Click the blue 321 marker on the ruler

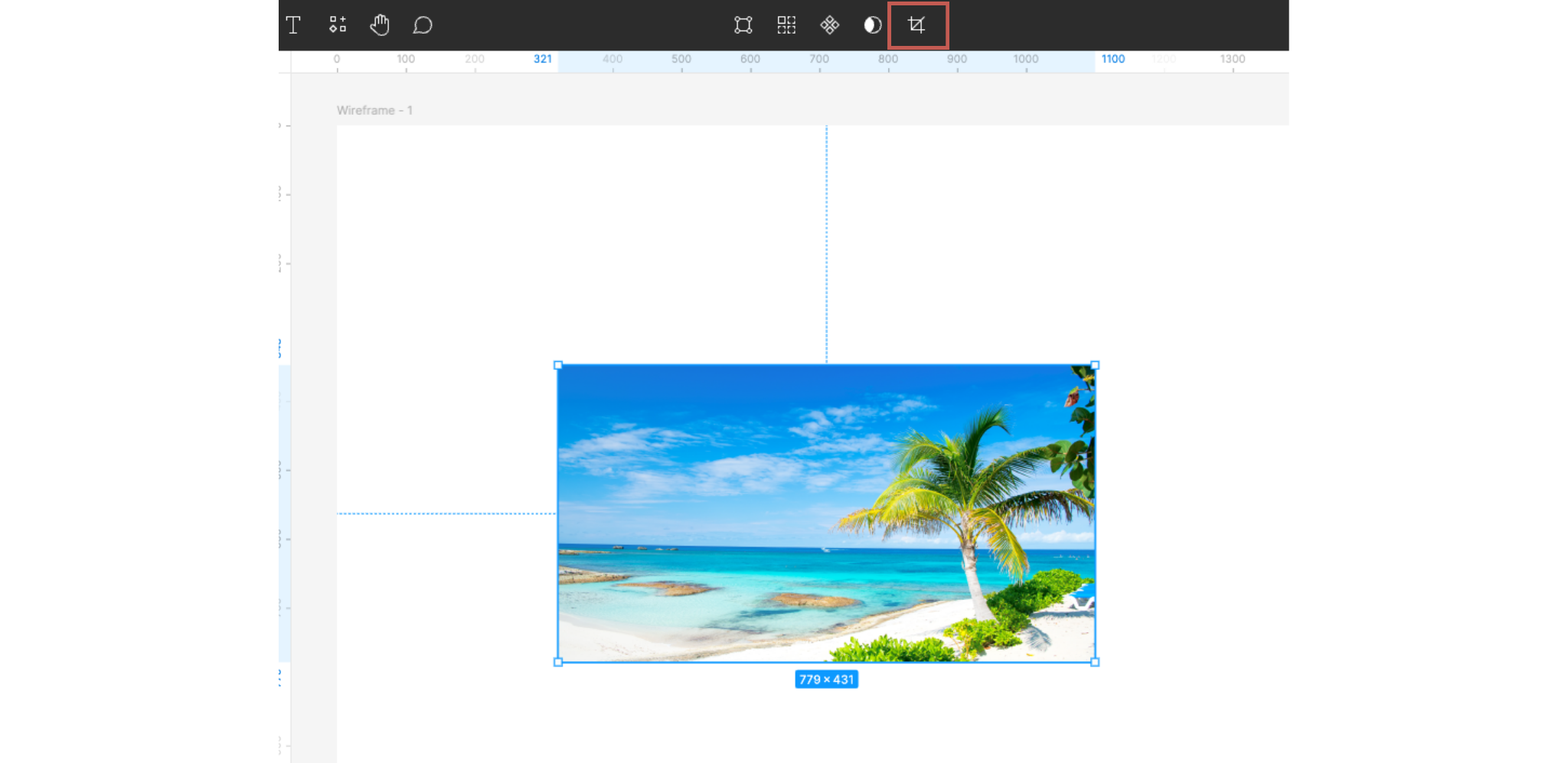coord(542,58)
